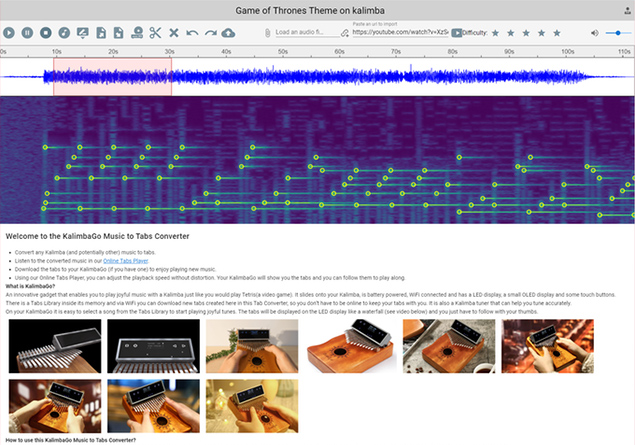This screenshot has height=445, width=635.
Task: Pause the audio playback
Action: point(27,33)
